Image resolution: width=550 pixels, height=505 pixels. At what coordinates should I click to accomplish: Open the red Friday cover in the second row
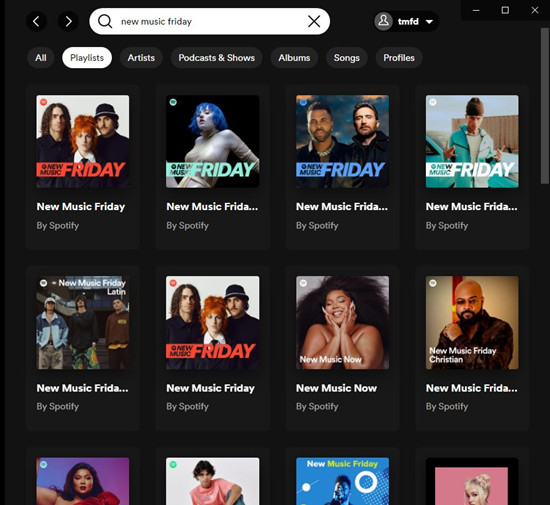[x=213, y=323]
